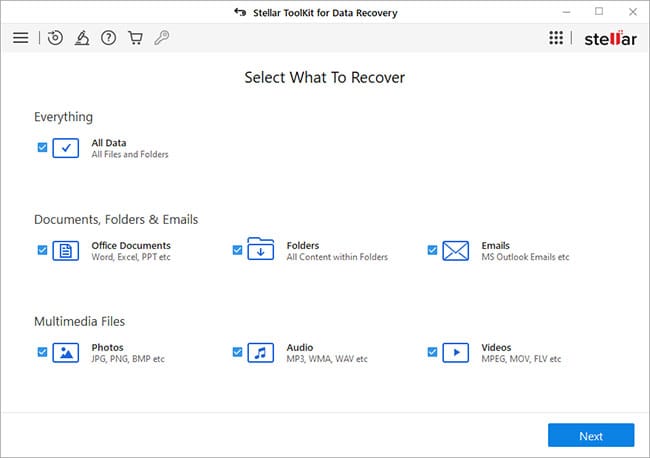Viewport: 650px width, 458px height.
Task: Click the shopping cart buy icon
Action: (x=135, y=38)
